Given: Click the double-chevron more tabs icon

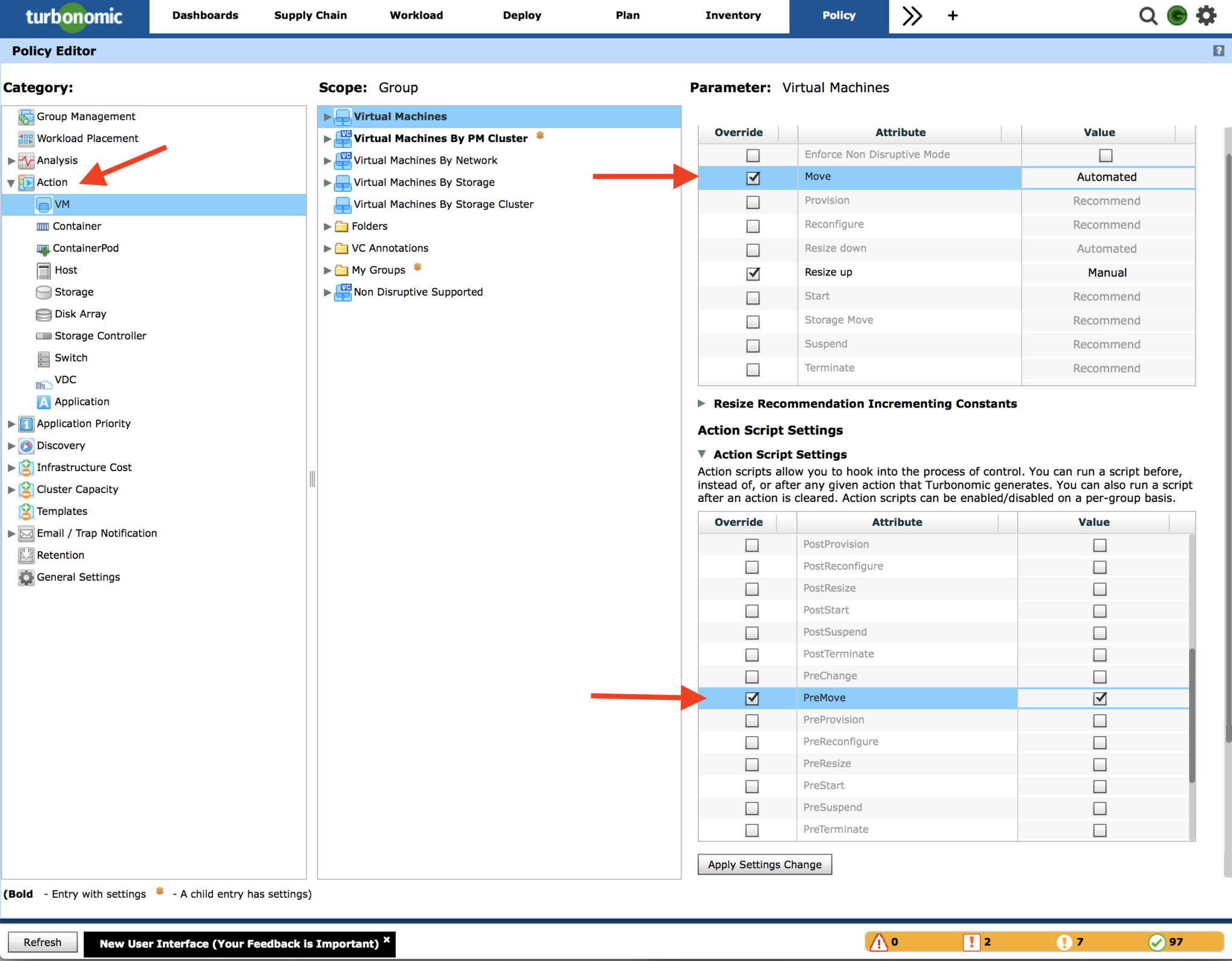Looking at the screenshot, I should click(912, 16).
